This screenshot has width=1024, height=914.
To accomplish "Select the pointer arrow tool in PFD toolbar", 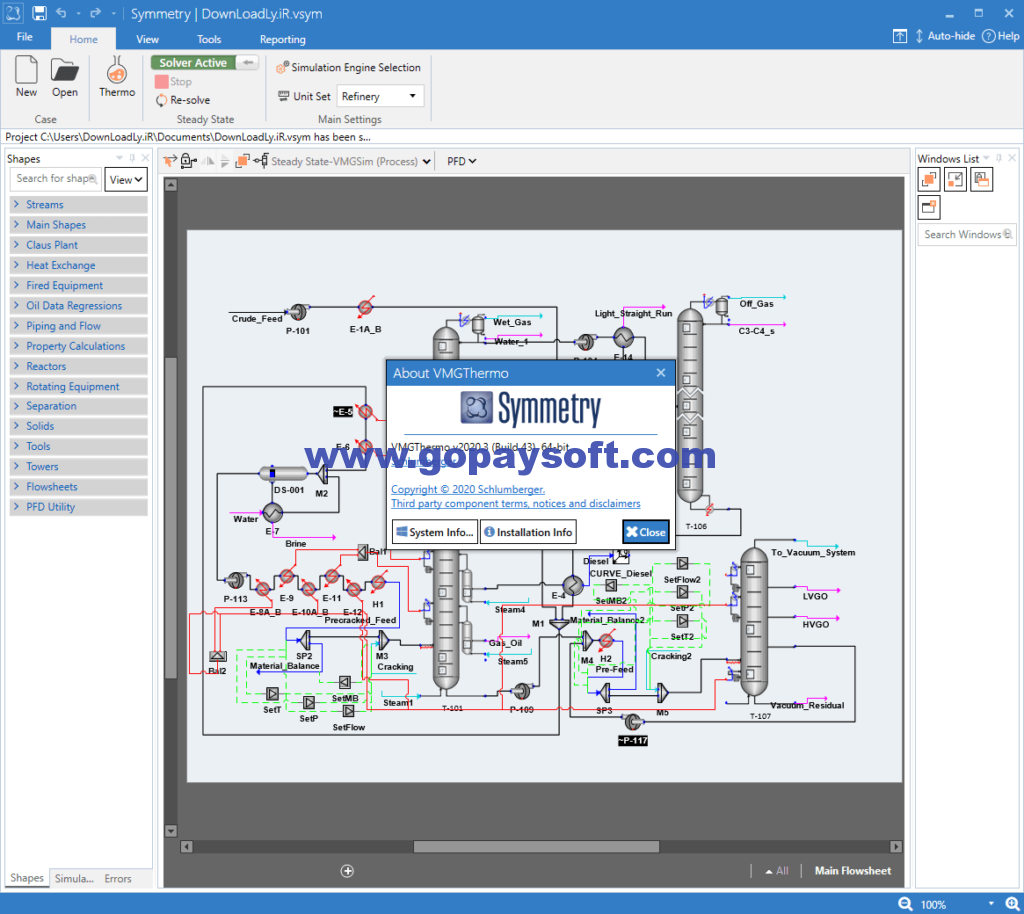I will pos(170,161).
